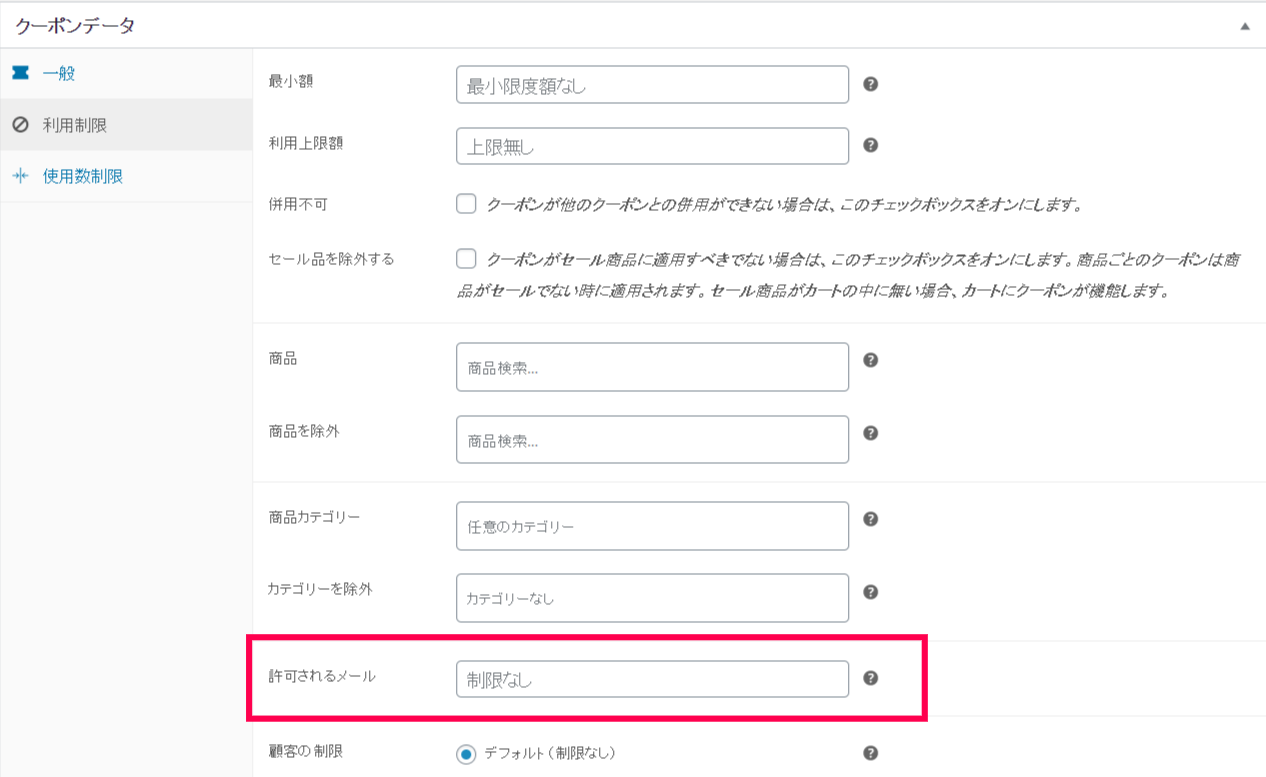
Task: Click the 一般 ticket icon
Action: tap(20, 74)
